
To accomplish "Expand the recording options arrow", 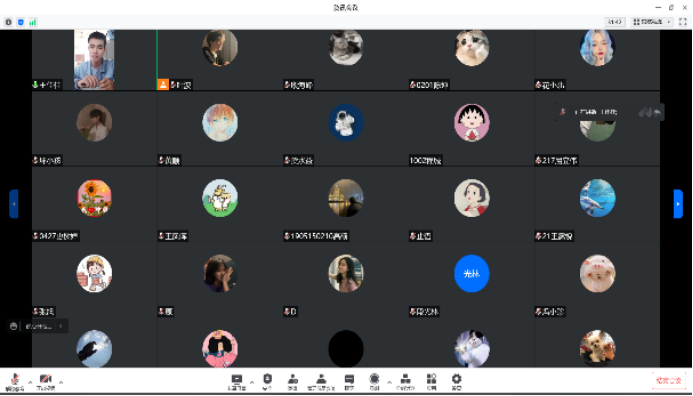I will tap(389, 382).
